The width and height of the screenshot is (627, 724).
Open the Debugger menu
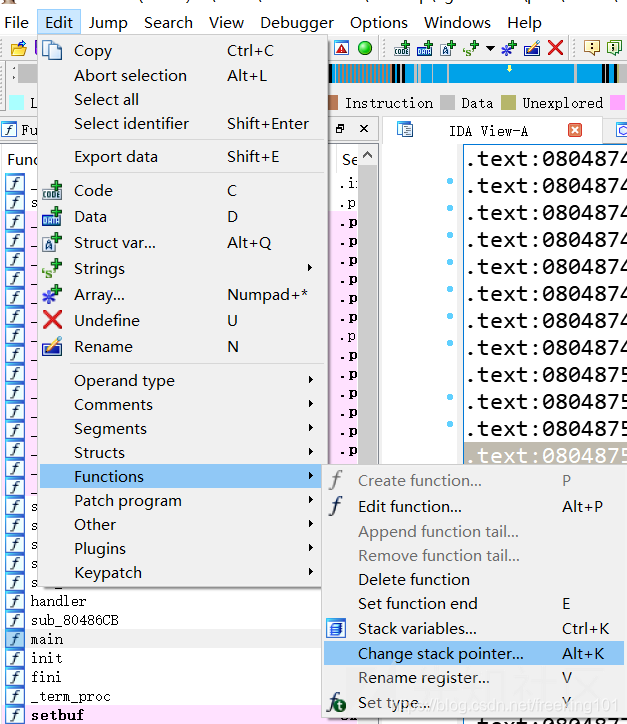297,22
